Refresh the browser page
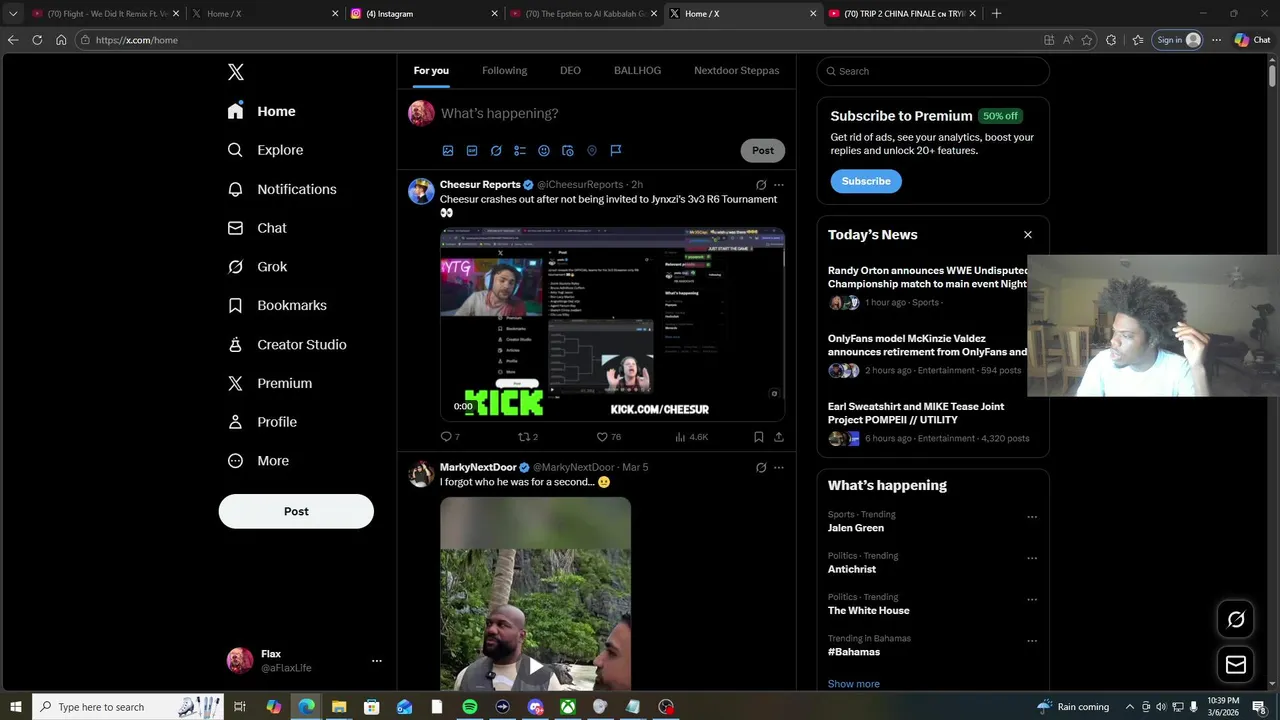The image size is (1280, 720). click(37, 40)
